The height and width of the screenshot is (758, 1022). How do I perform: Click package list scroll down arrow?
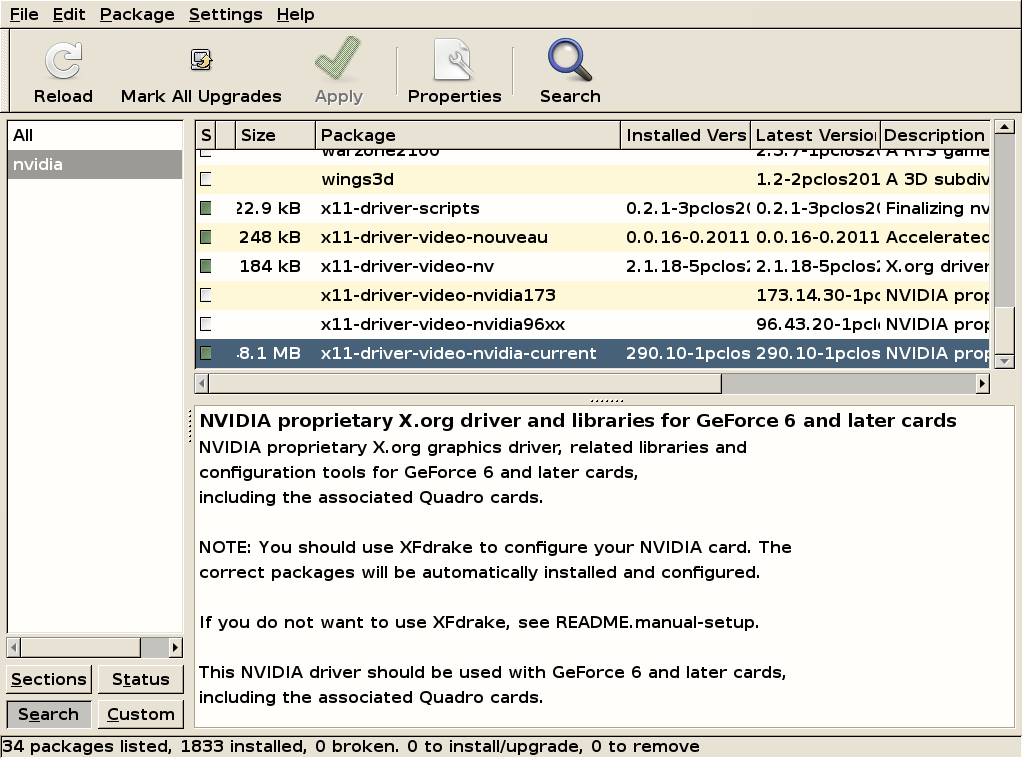coord(1004,361)
